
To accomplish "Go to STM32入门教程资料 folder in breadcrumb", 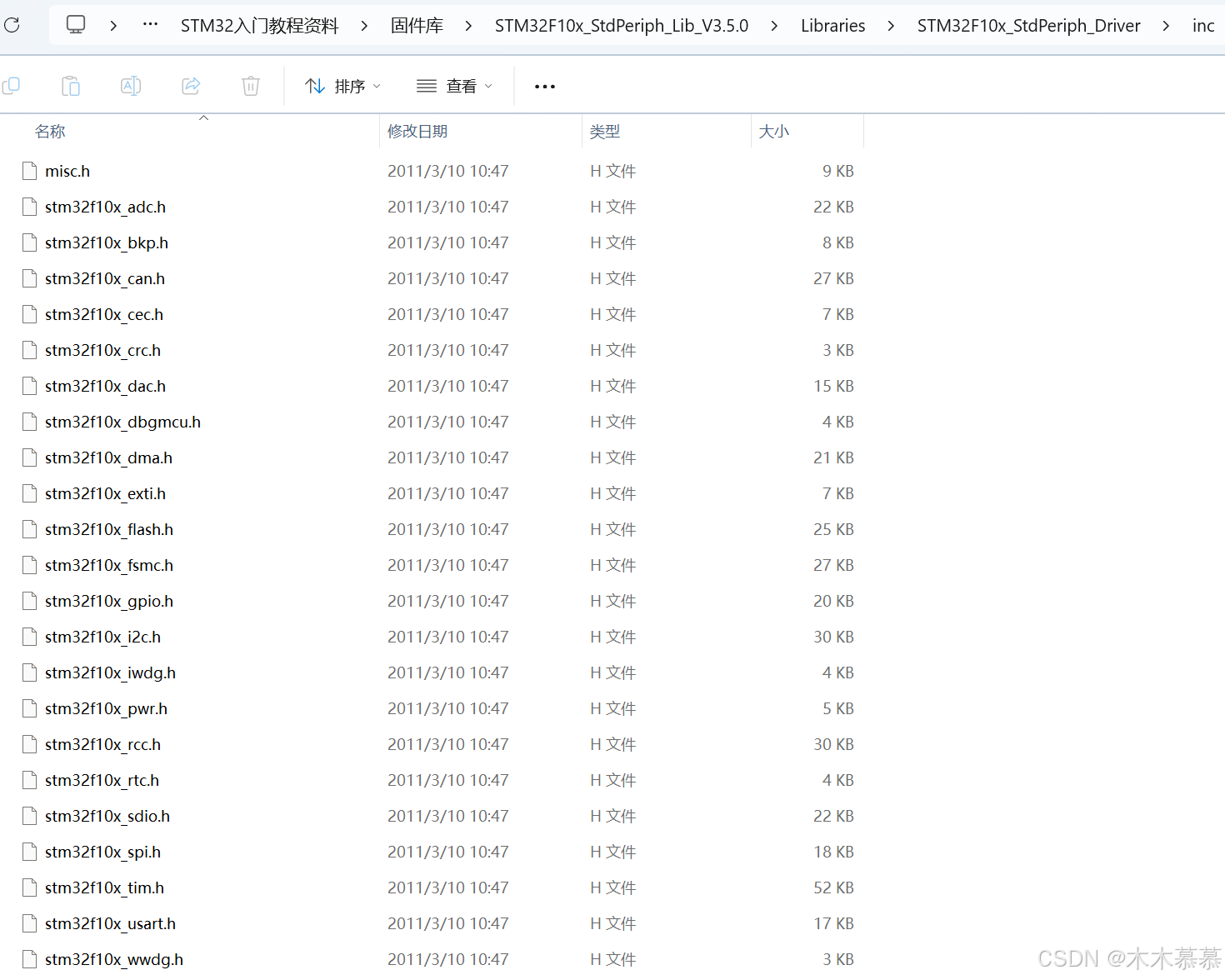I will click(x=260, y=26).
